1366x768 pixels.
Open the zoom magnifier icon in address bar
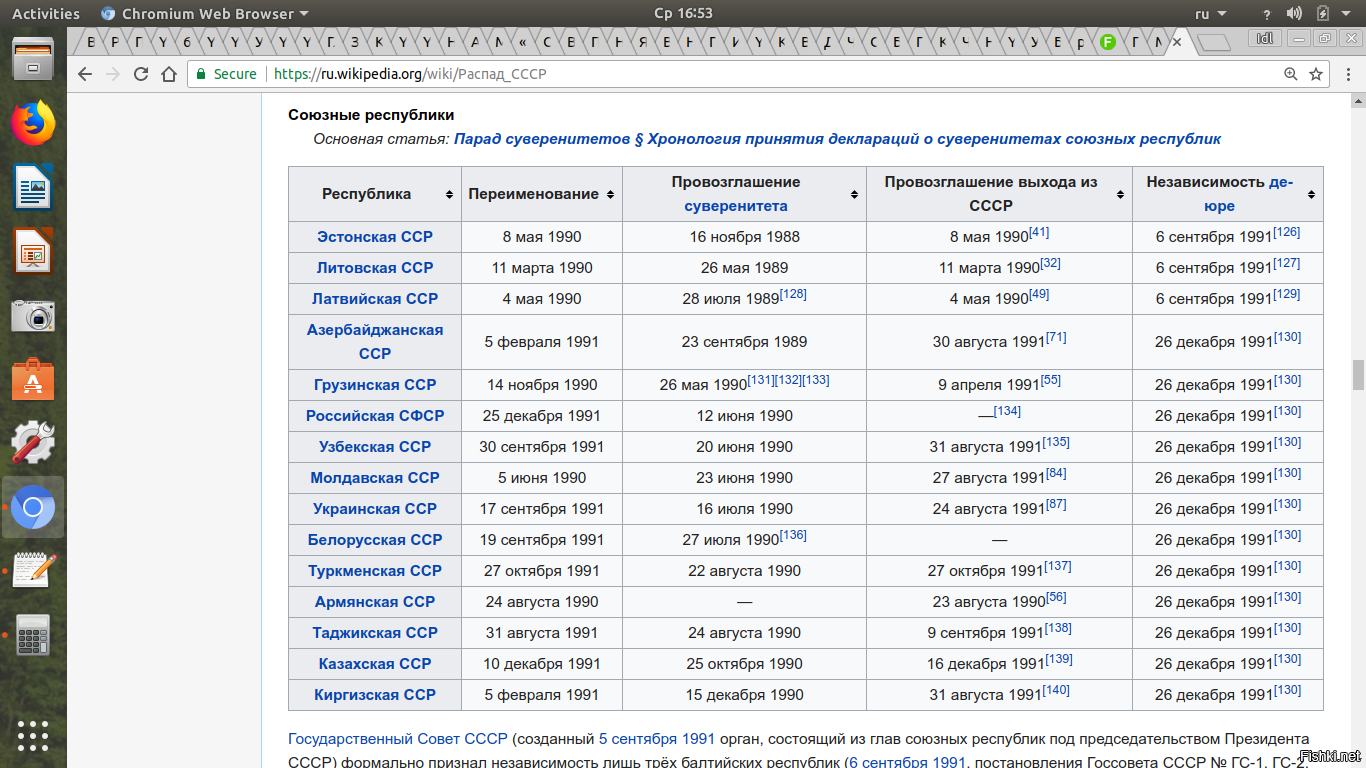click(x=1291, y=74)
